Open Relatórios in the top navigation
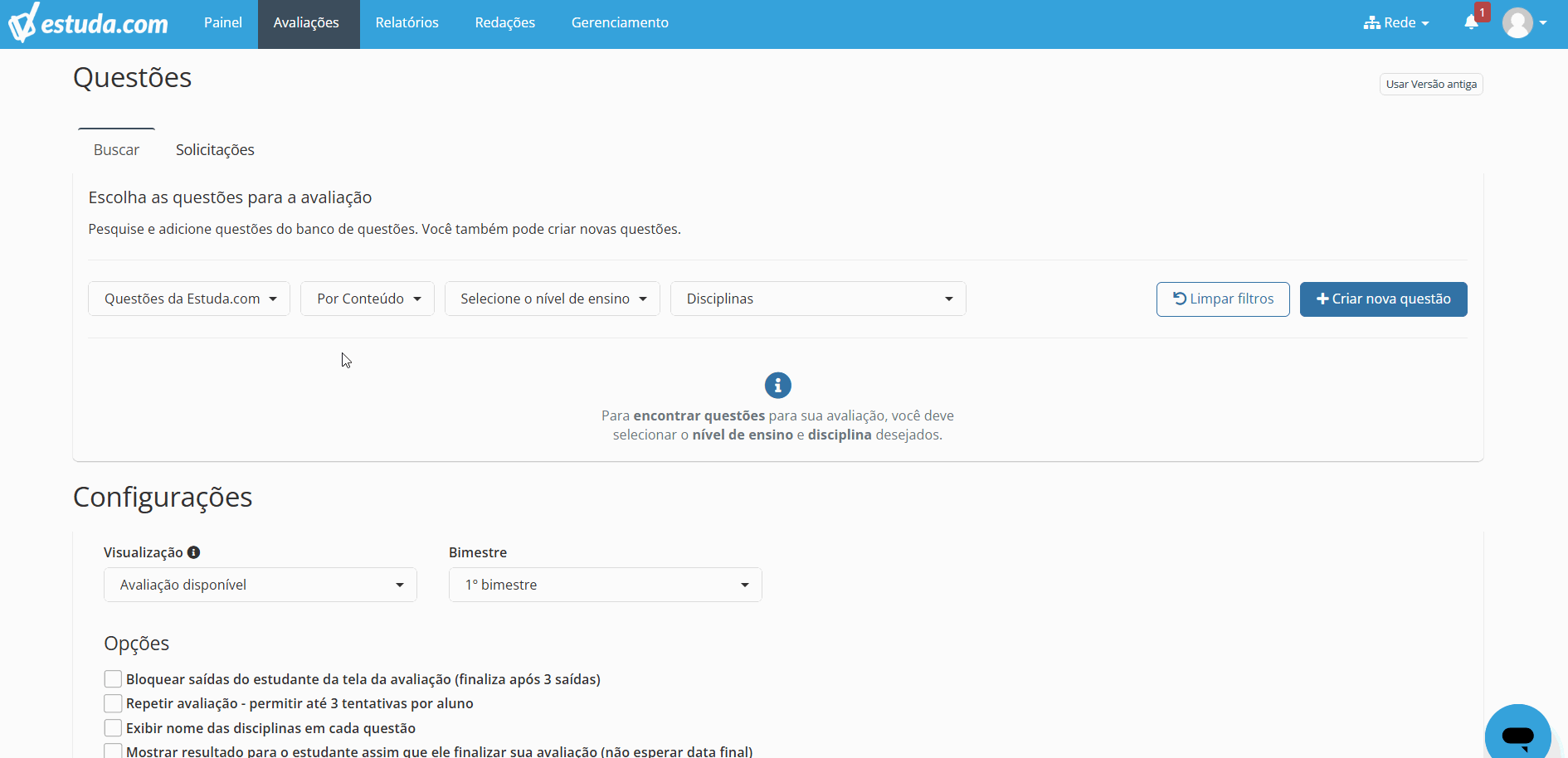The height and width of the screenshot is (758, 1568). click(x=407, y=22)
